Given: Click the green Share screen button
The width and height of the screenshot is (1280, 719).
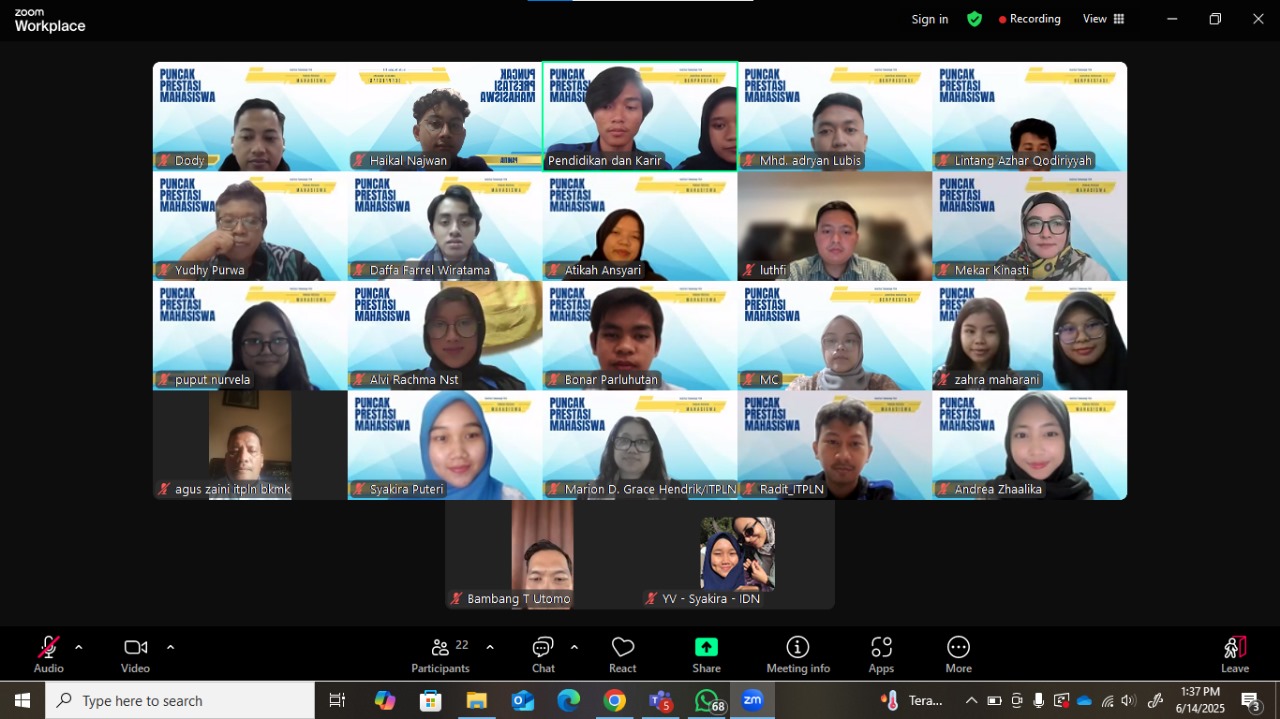Looking at the screenshot, I should 706,654.
